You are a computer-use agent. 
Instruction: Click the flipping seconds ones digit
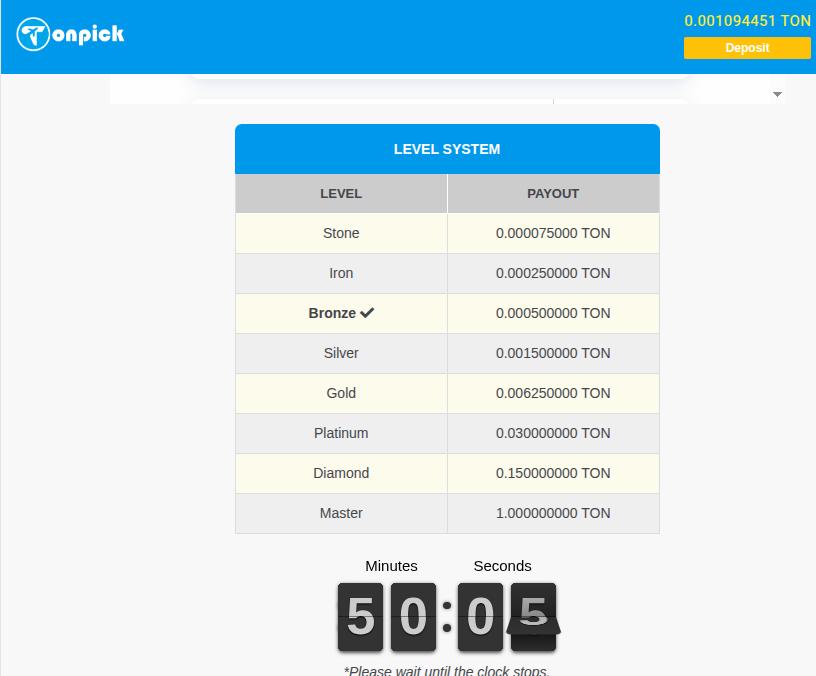click(x=533, y=617)
